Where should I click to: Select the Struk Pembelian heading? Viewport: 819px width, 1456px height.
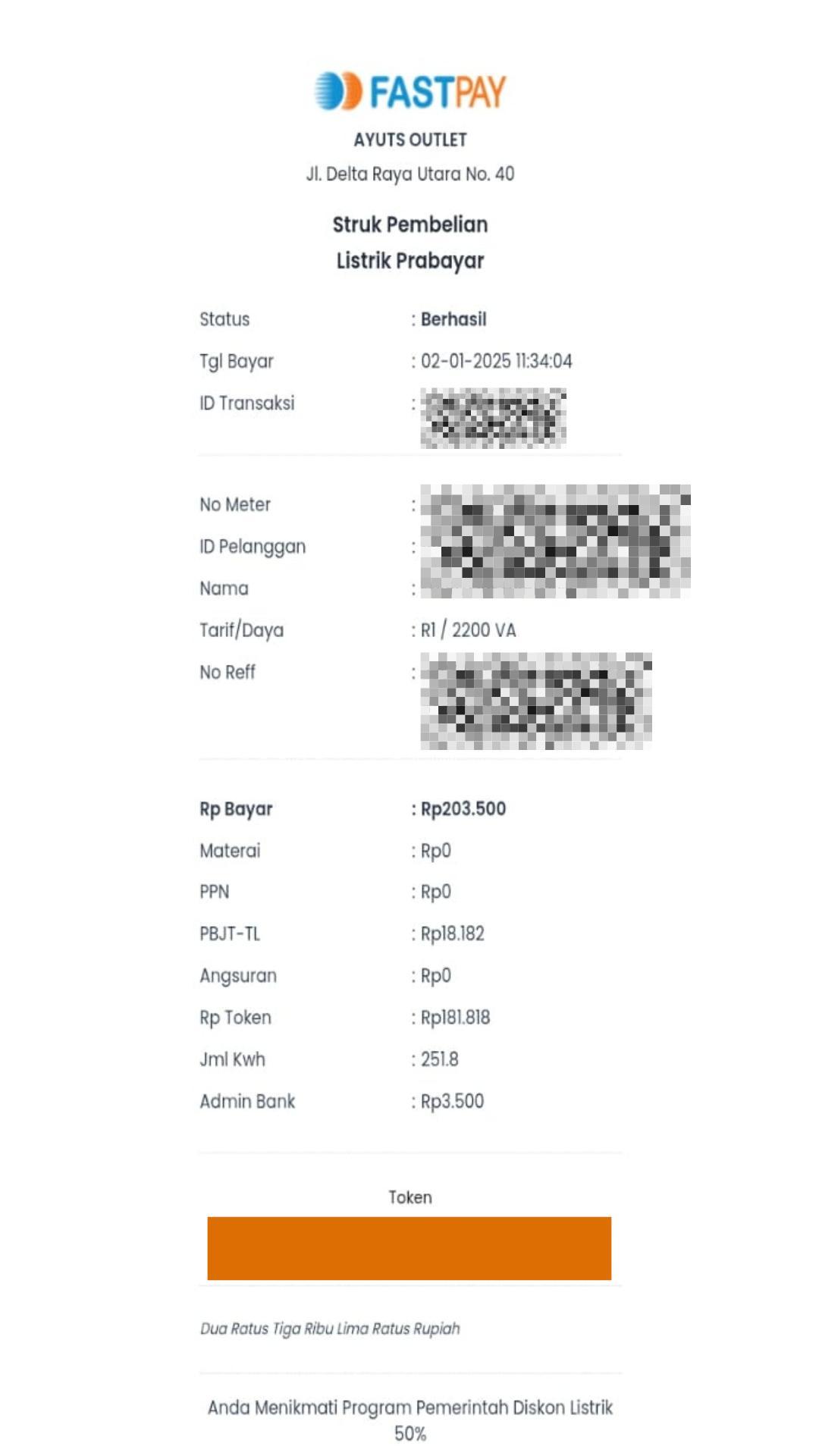click(410, 224)
